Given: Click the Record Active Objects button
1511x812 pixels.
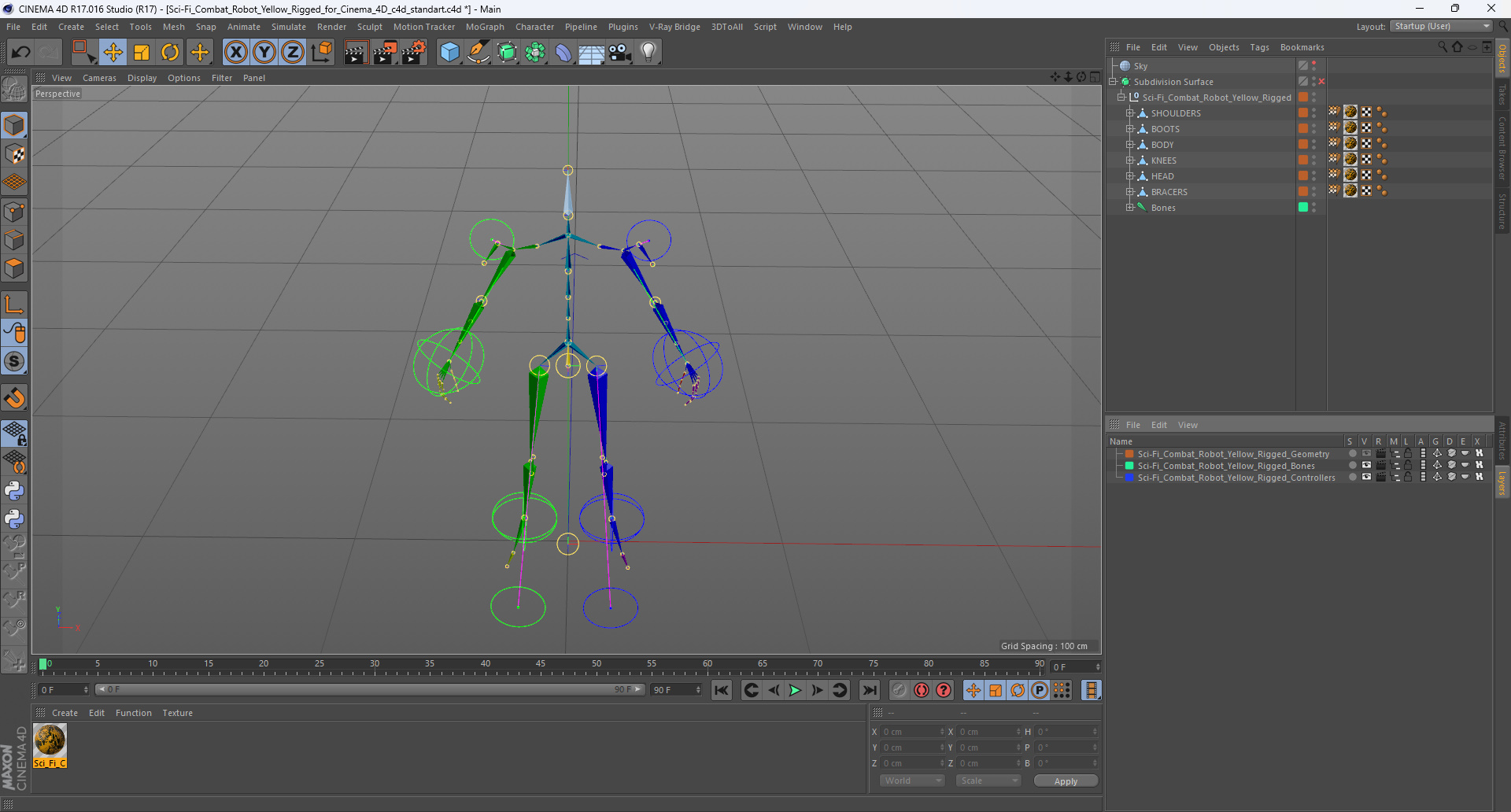Looking at the screenshot, I should coord(900,690).
